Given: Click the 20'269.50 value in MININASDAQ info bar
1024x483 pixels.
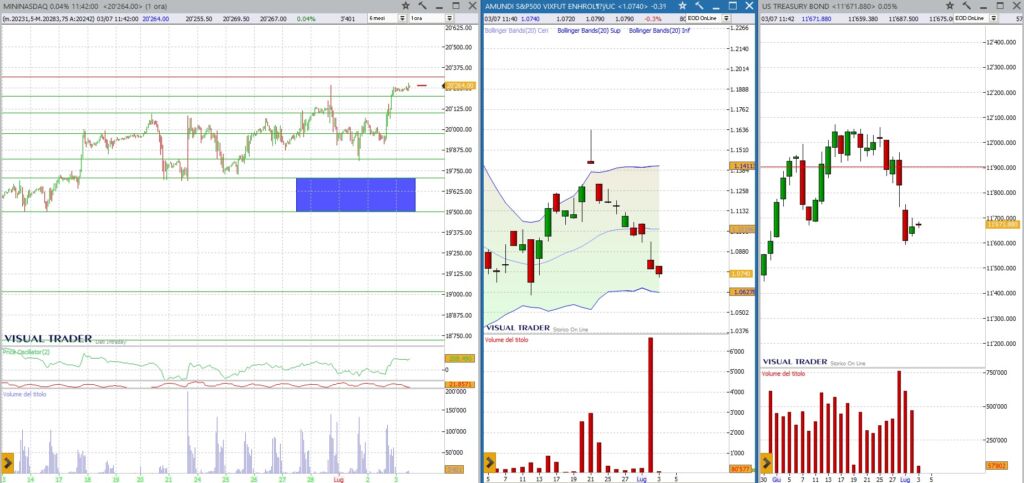Looking at the screenshot, I should click(x=236, y=19).
